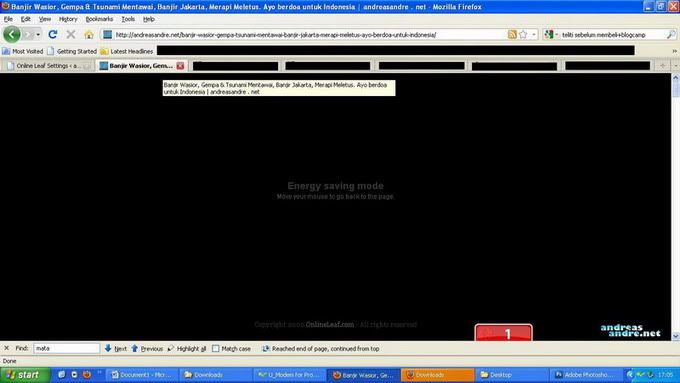Reload the page with the blue refresh icon

[x=53, y=34]
